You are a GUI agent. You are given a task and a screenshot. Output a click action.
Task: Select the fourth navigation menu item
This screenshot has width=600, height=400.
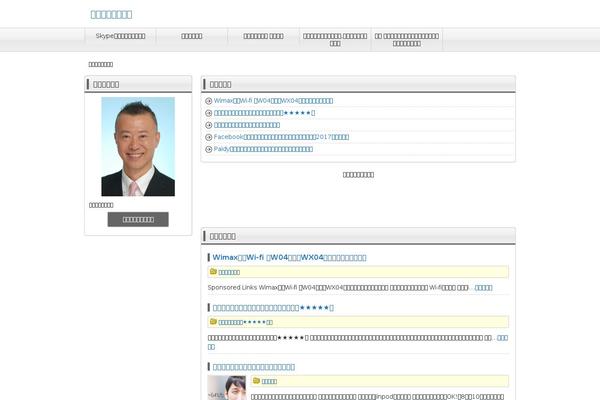335,39
